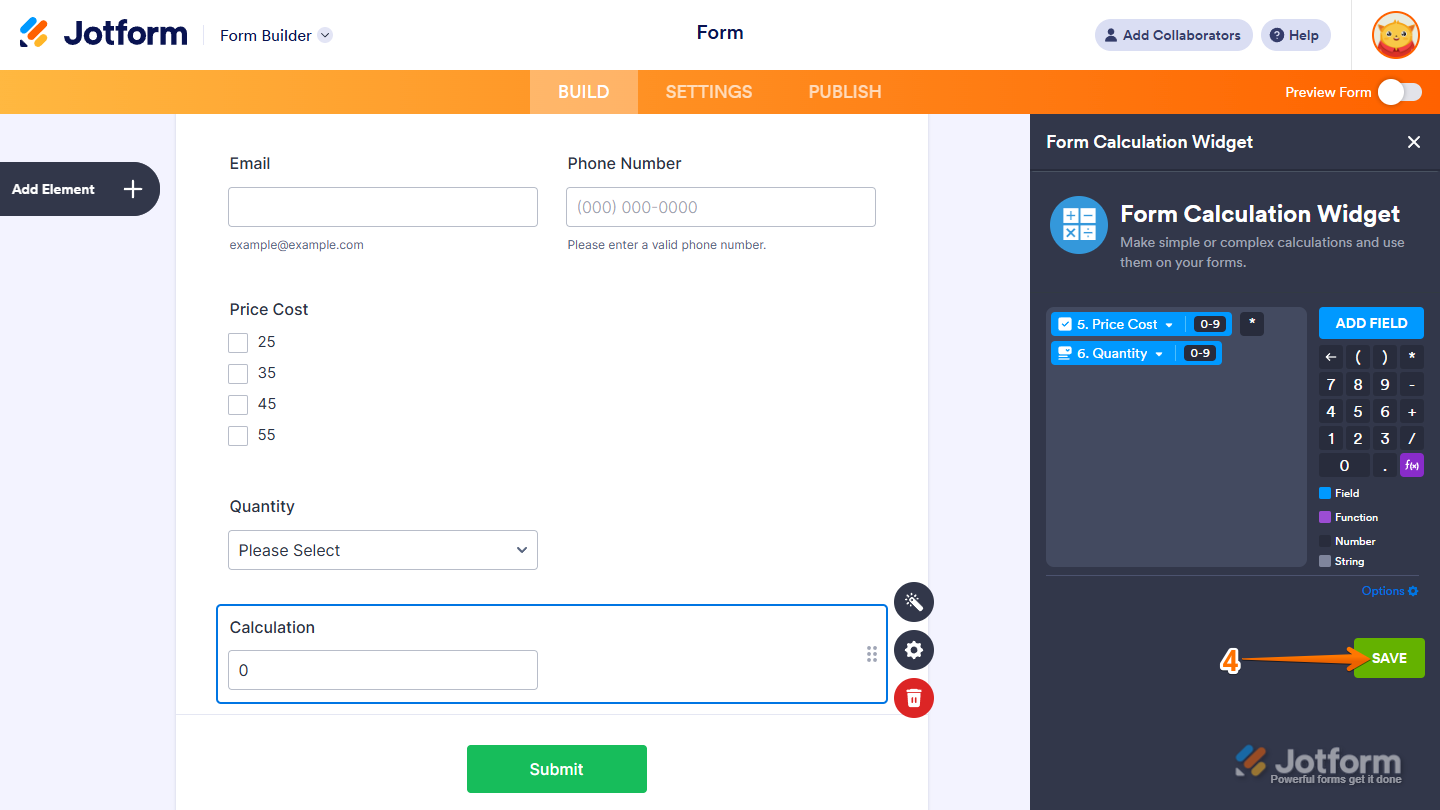Screen dimensions: 1440x810
Task: Select the blue Field color swatch in the legend
Action: pos(1324,492)
